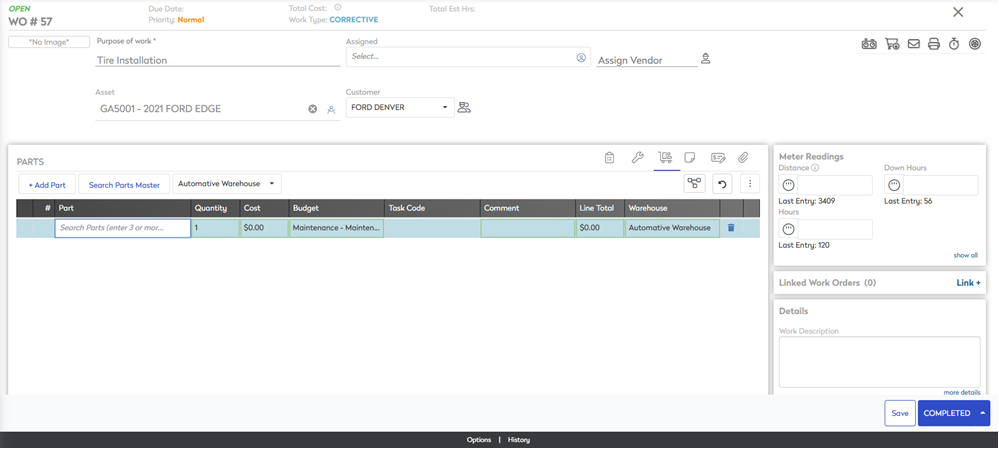Click the Search Parts input field

[x=122, y=228]
